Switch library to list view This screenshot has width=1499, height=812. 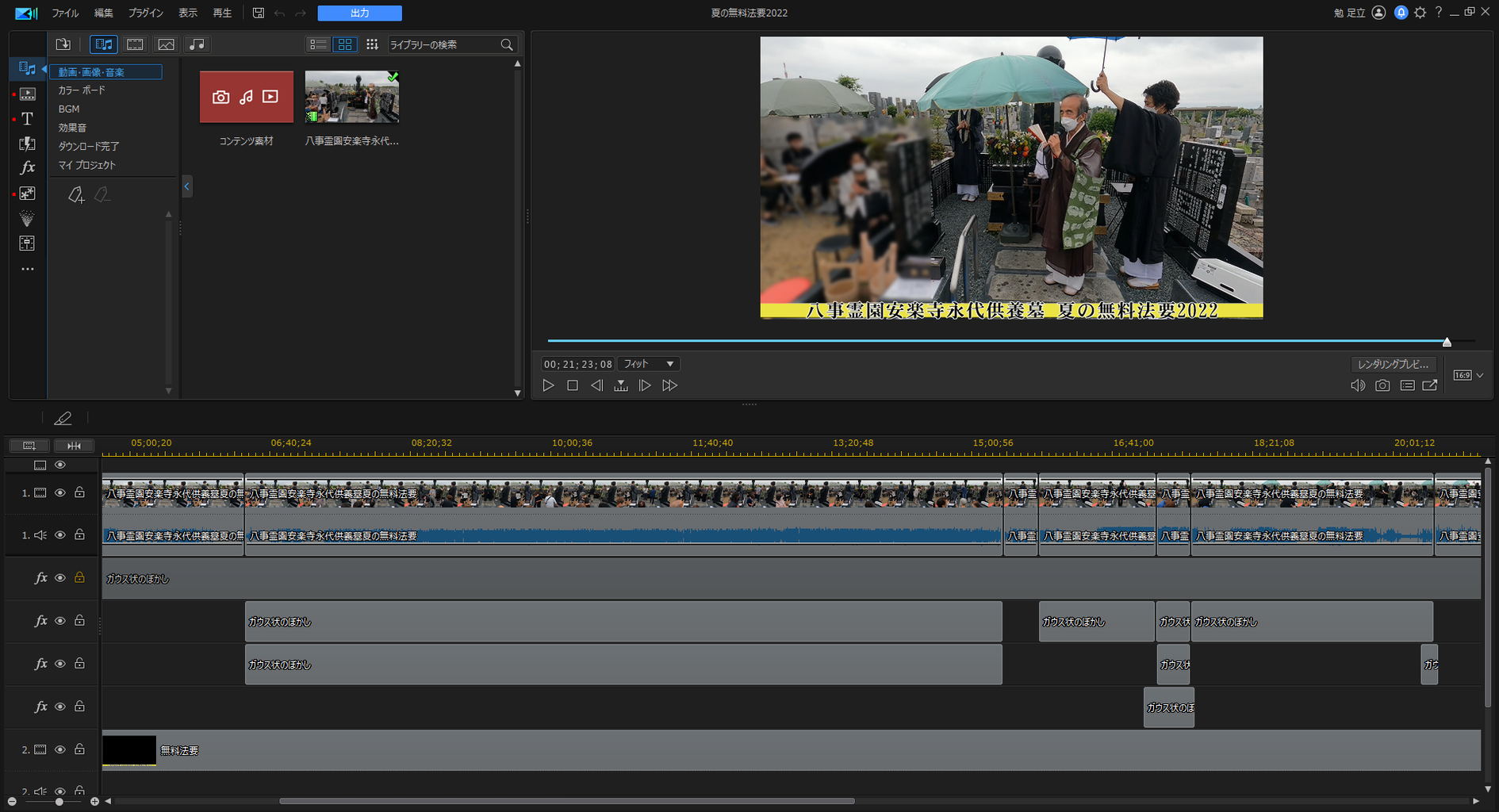pyautogui.click(x=318, y=44)
